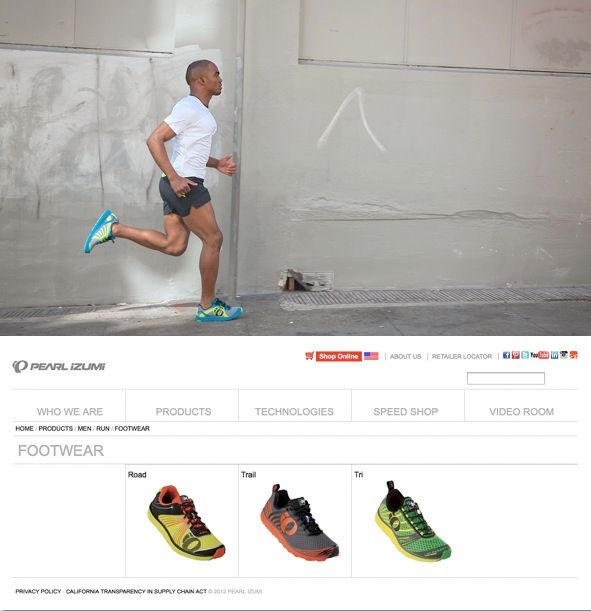Open the LinkedIn social icon

(x=554, y=355)
